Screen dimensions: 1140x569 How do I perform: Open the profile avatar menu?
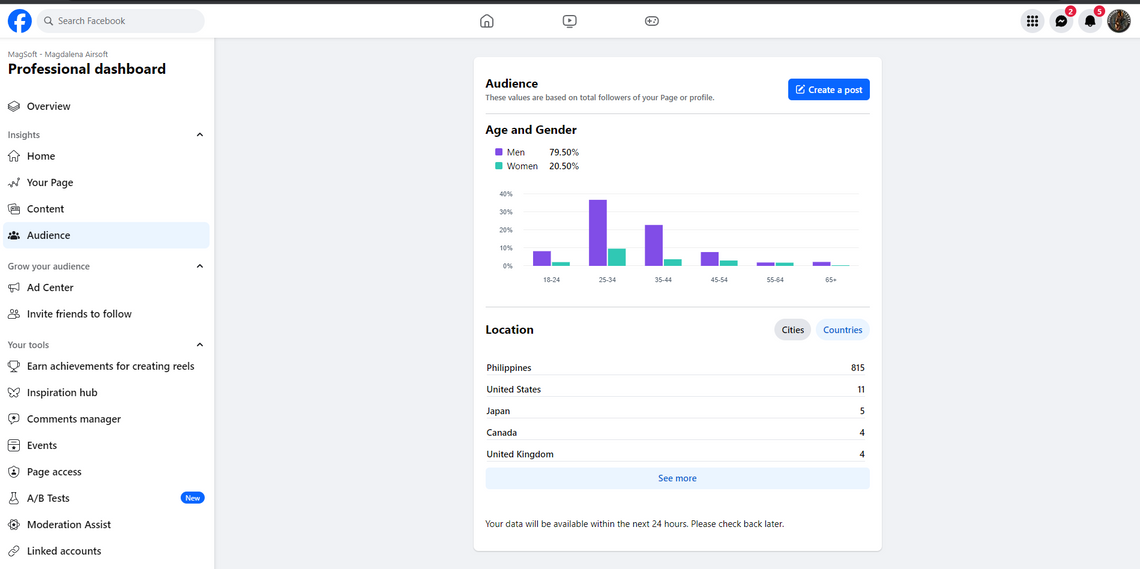tap(1119, 21)
